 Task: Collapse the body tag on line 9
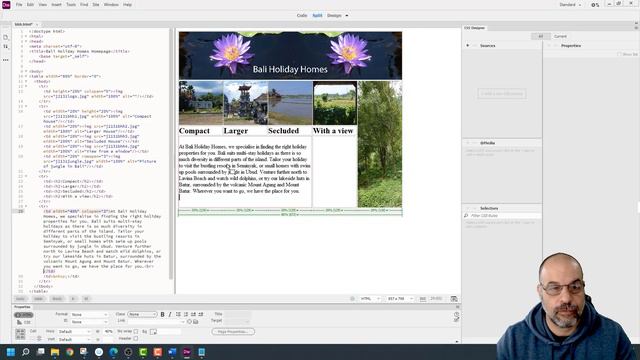[x=26, y=71]
